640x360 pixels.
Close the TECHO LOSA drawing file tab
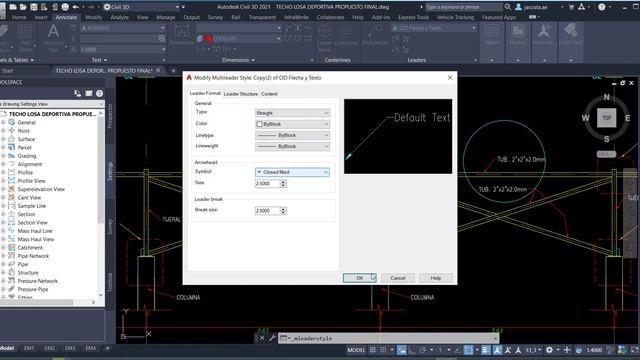[158, 71]
